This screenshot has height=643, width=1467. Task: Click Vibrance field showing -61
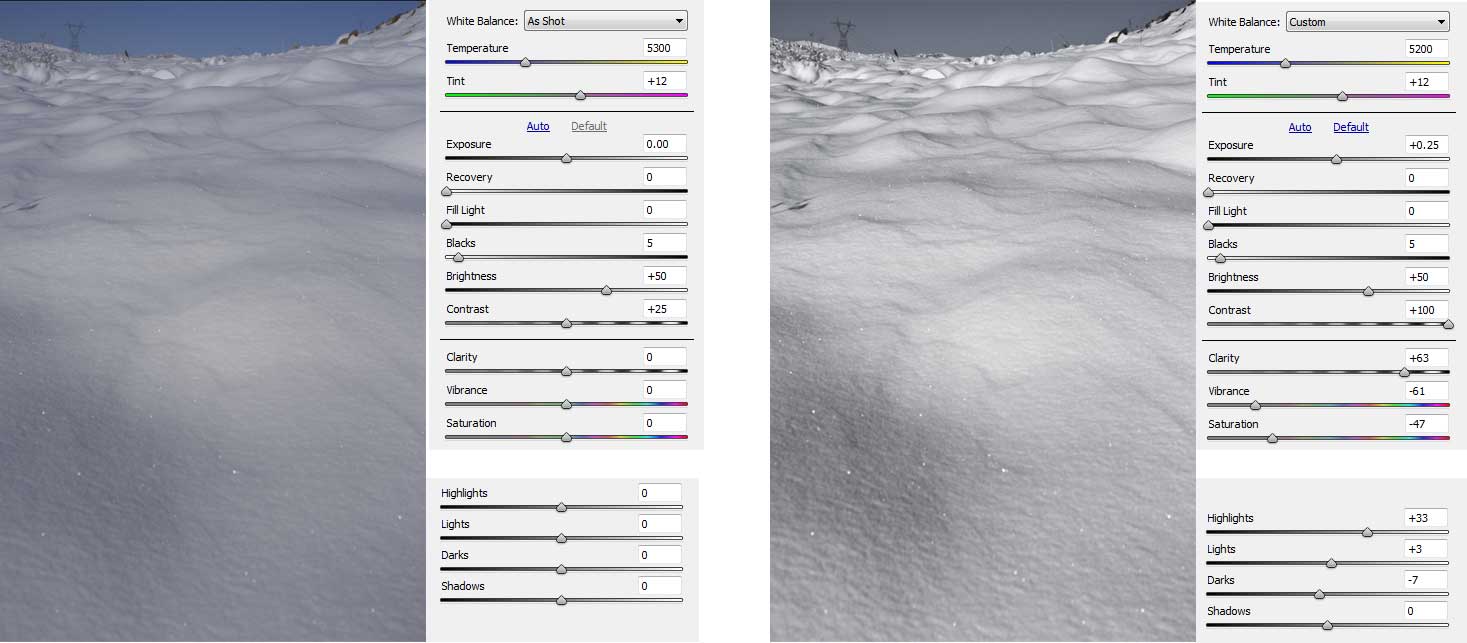tap(1428, 391)
